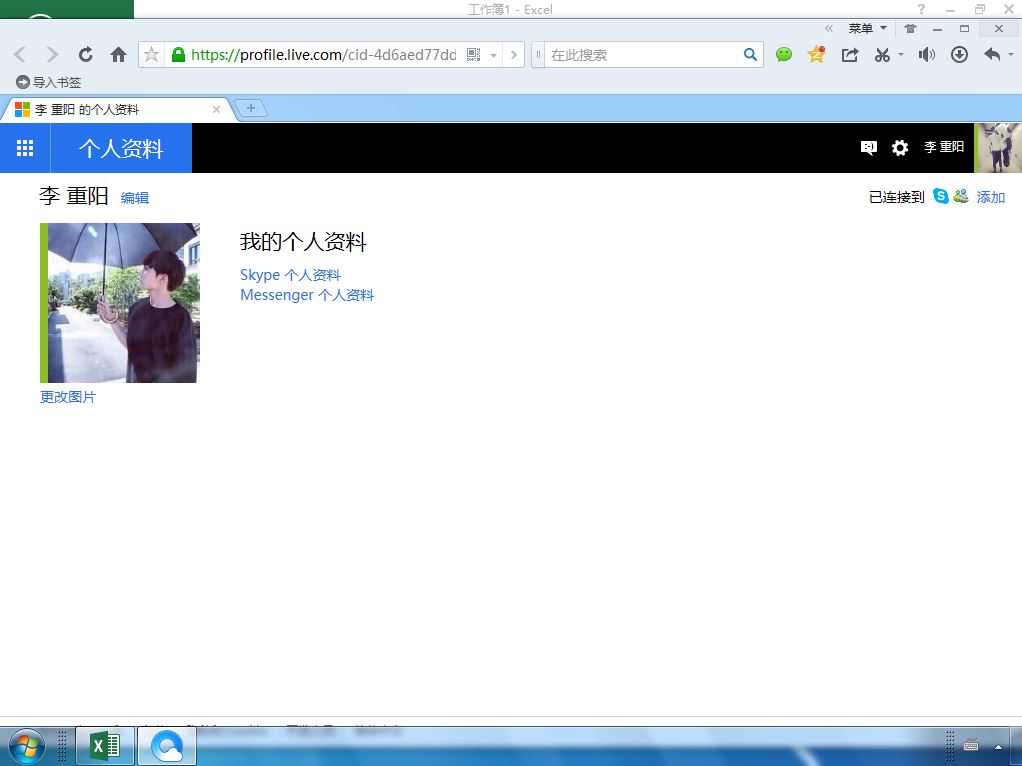1022x766 pixels.
Task: Open the messaging chat icon in header
Action: (868, 148)
